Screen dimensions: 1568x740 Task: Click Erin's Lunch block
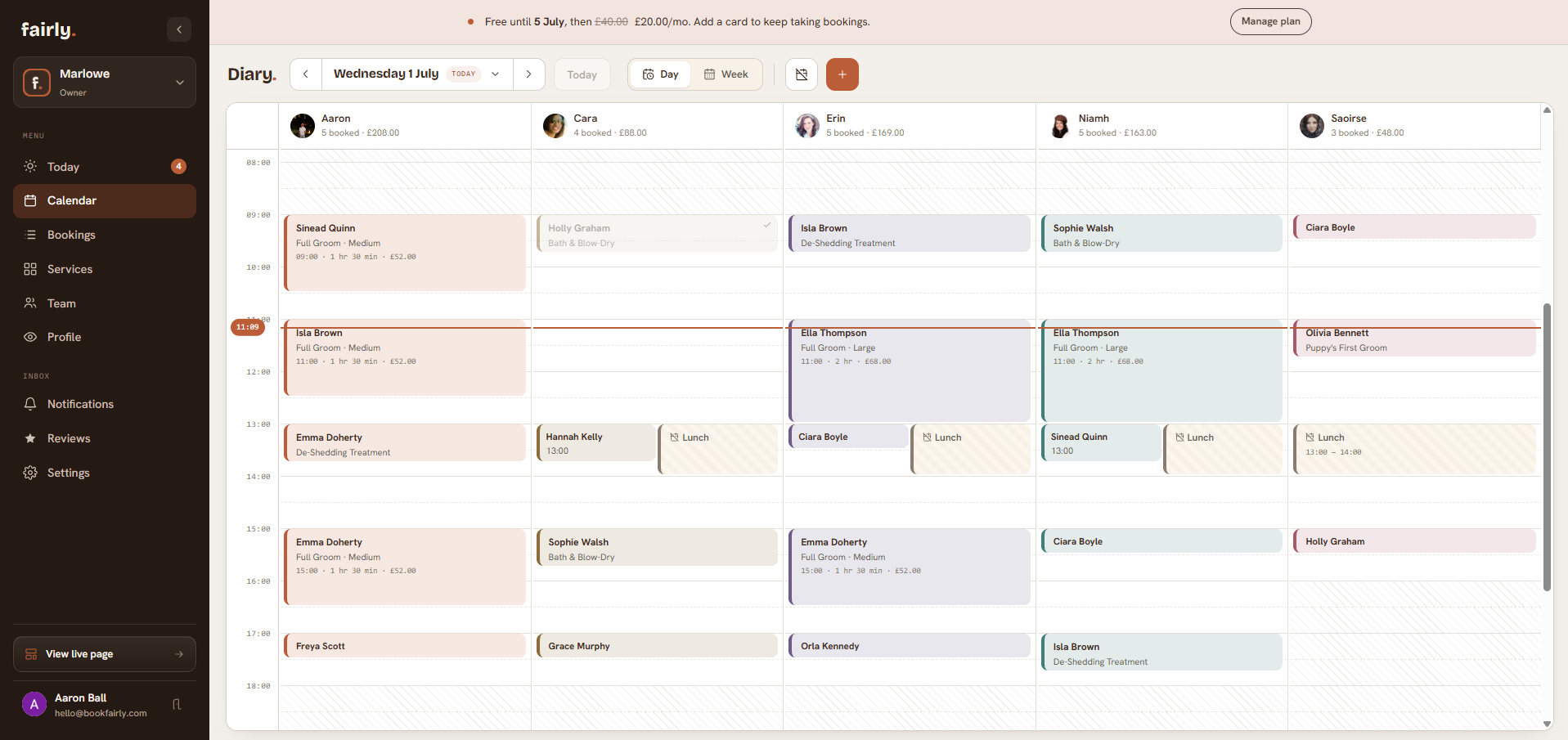(x=971, y=449)
